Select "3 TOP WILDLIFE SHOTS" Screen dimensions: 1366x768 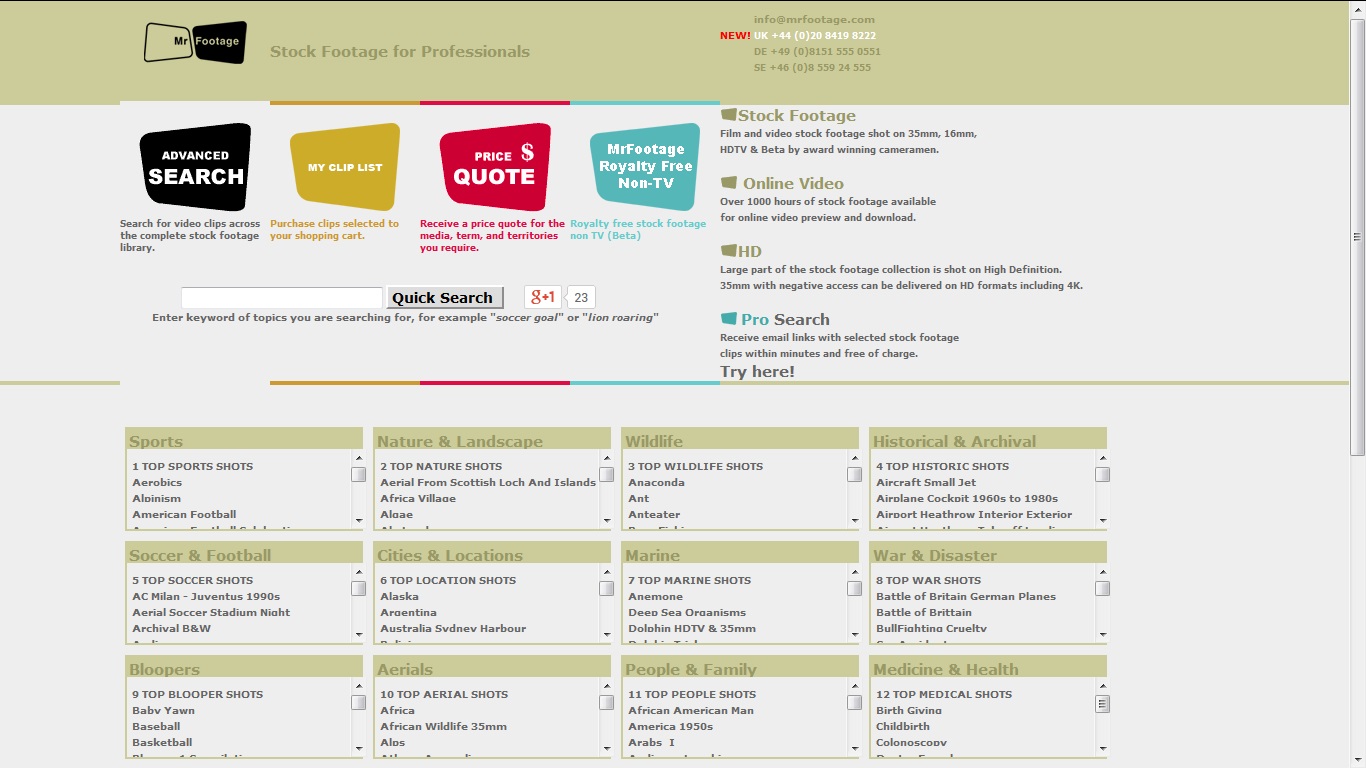(695, 466)
